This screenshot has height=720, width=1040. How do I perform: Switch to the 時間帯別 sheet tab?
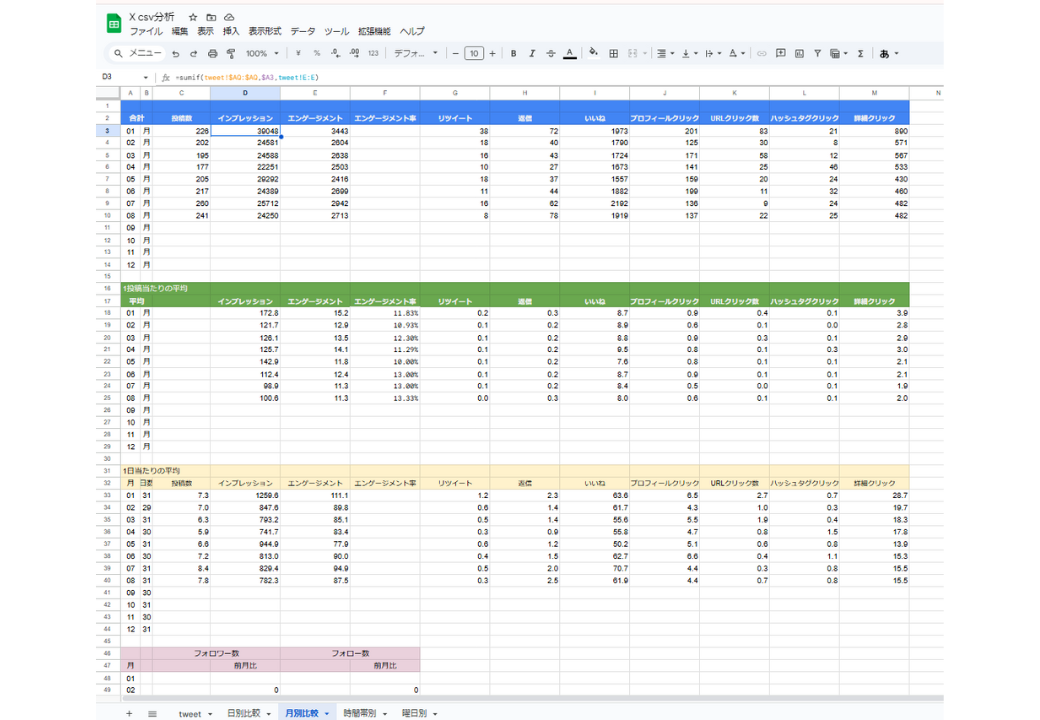point(359,713)
